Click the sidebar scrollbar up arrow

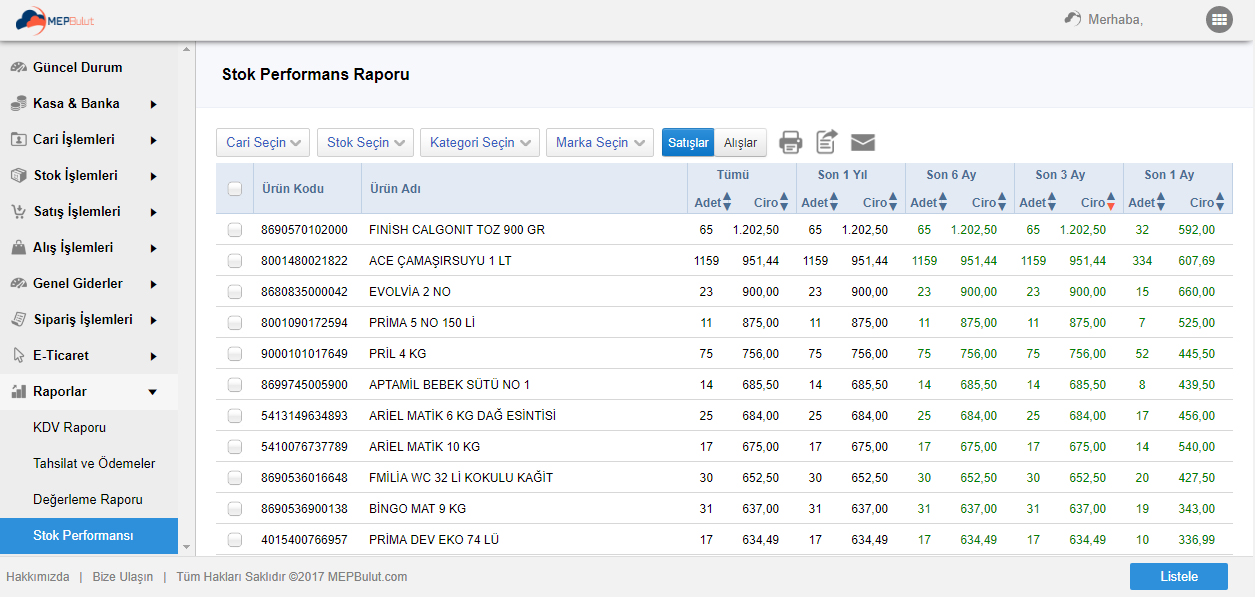(186, 50)
